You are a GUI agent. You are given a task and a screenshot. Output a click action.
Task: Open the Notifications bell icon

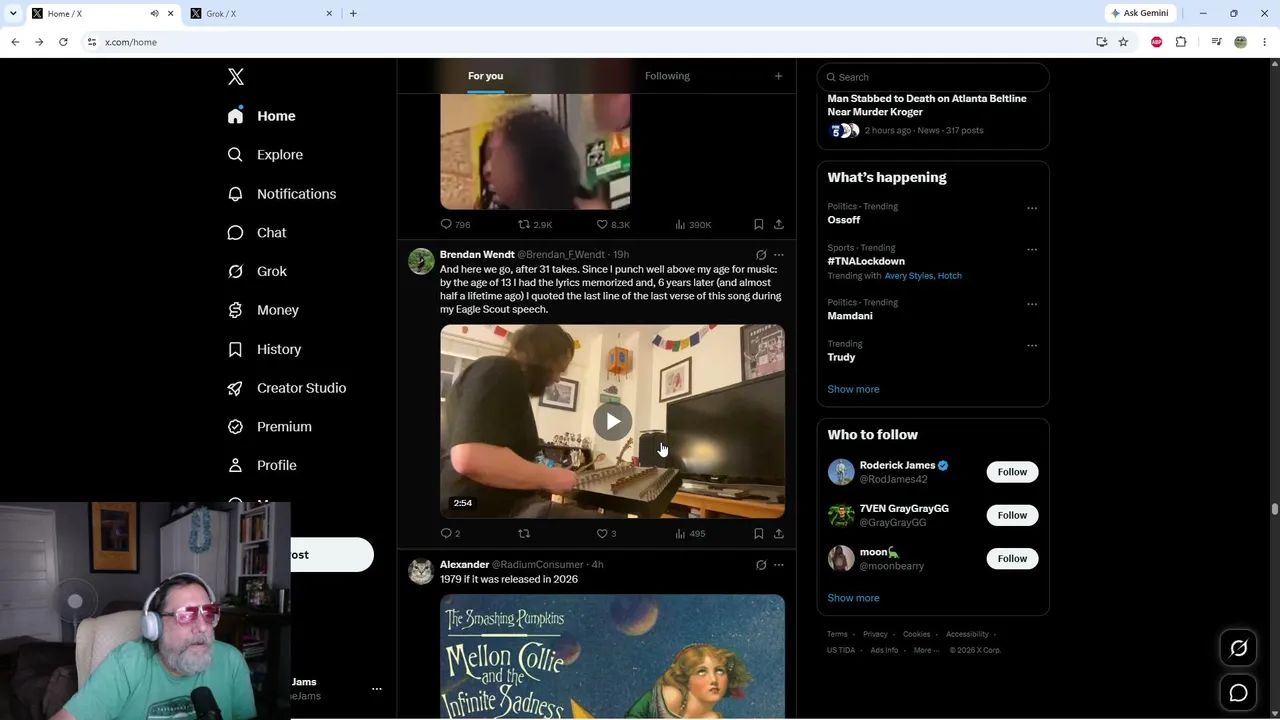235,194
